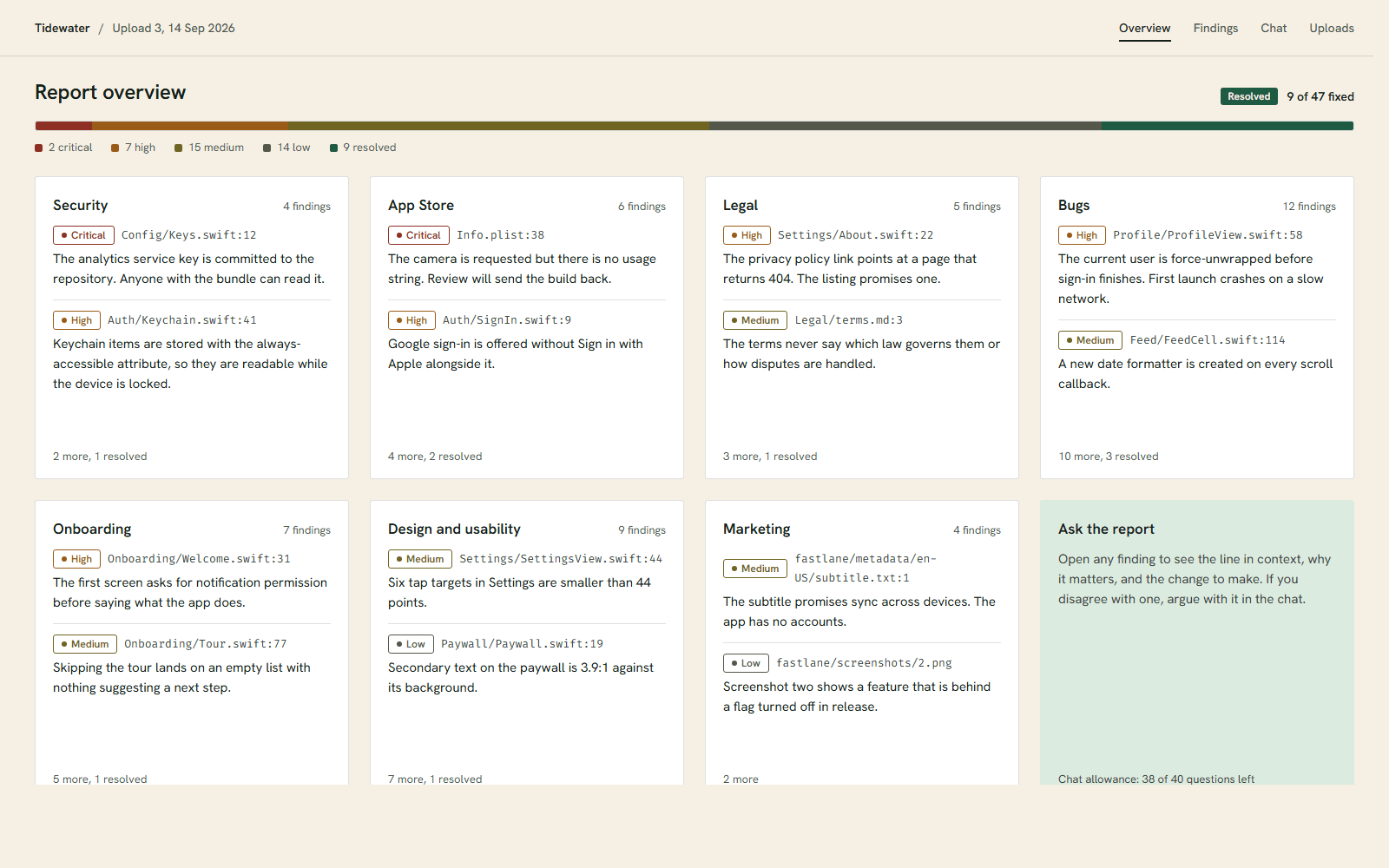Click the Medium badge for Settings/SettingsView.swift:44
Screen dimensions: 1389x868
click(420, 559)
